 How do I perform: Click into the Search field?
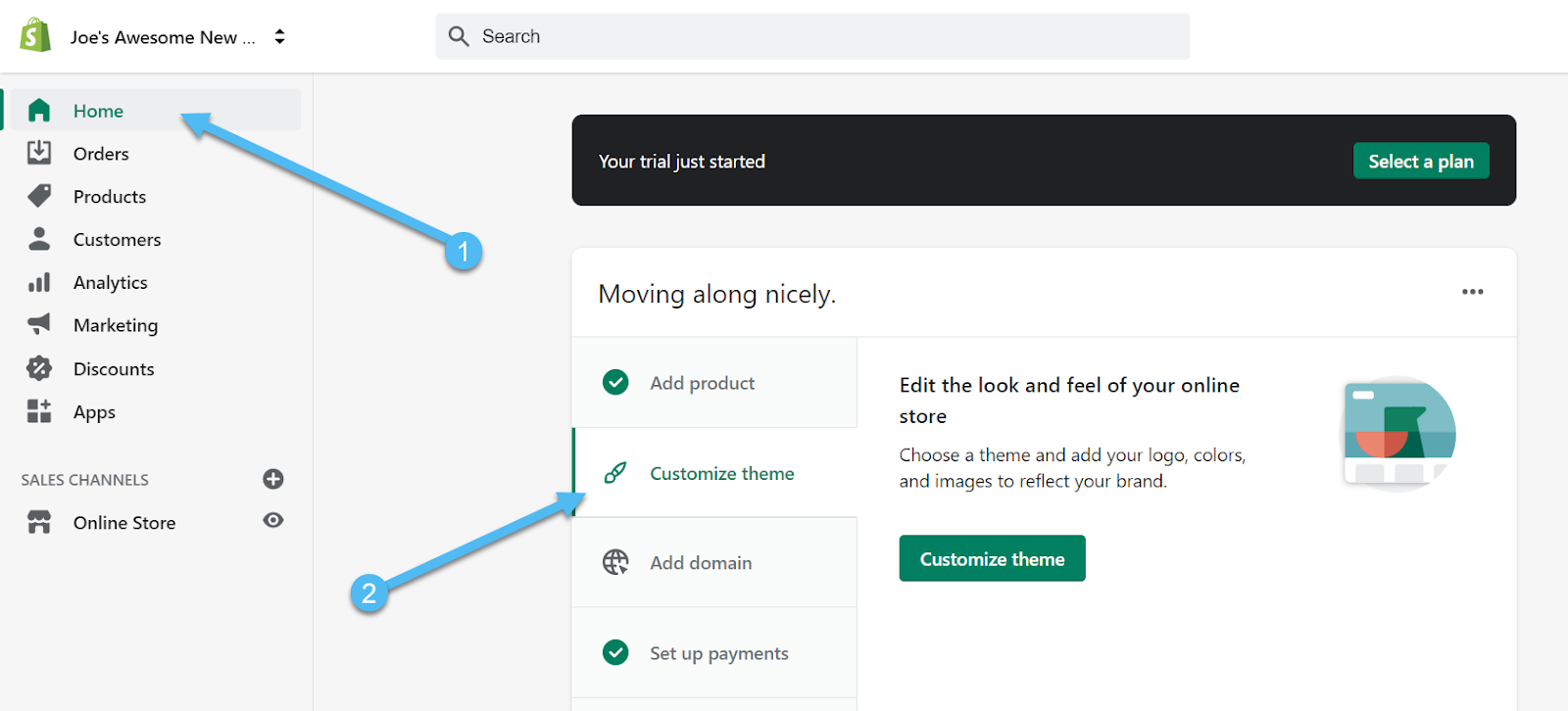pos(813,36)
